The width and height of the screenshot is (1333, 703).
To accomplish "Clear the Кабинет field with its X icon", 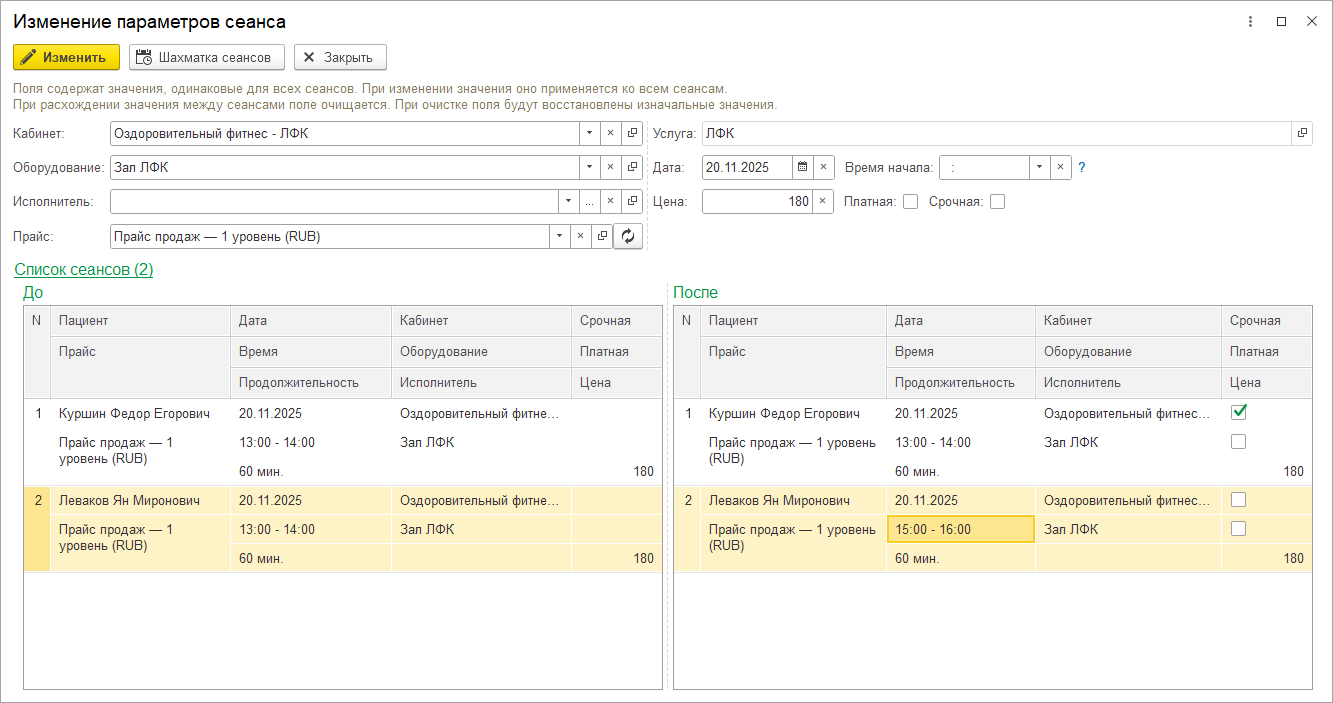I will (610, 133).
